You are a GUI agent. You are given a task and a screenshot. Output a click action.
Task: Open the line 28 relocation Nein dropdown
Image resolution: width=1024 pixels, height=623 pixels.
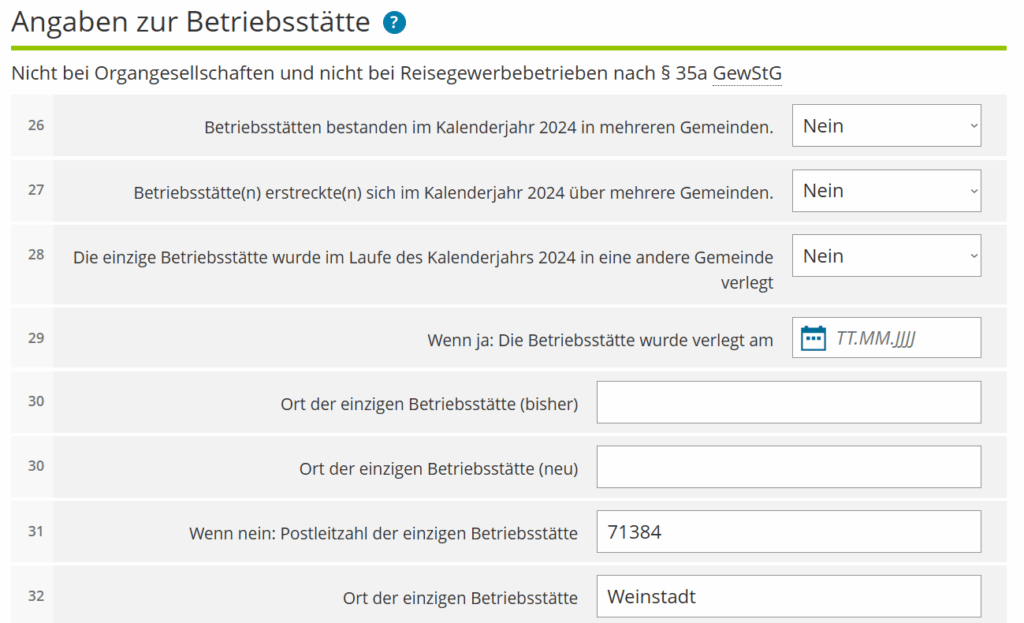tap(886, 256)
